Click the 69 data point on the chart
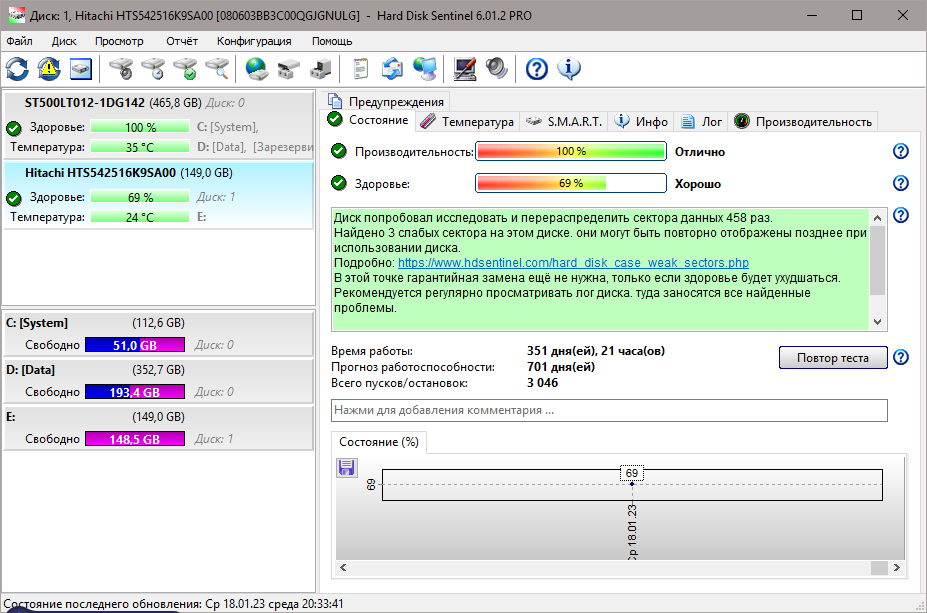The width and height of the screenshot is (927, 613). [632, 484]
